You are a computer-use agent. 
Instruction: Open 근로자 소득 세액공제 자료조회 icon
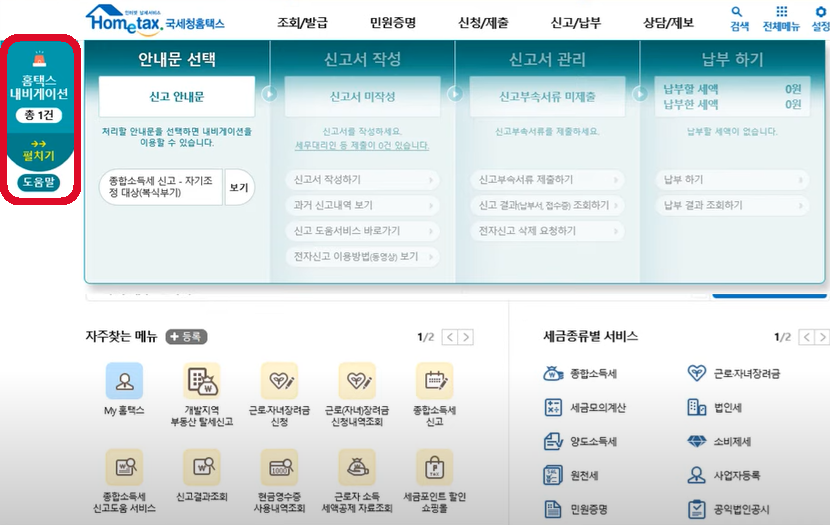click(x=357, y=467)
